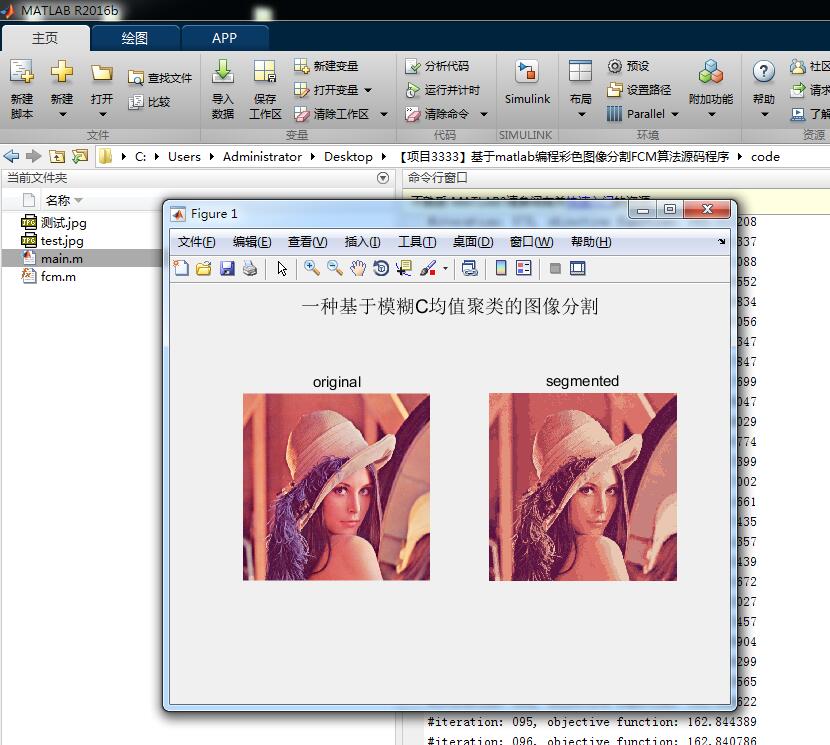Click Analyze Code (分析代码)
The image size is (830, 745).
(x=437, y=66)
